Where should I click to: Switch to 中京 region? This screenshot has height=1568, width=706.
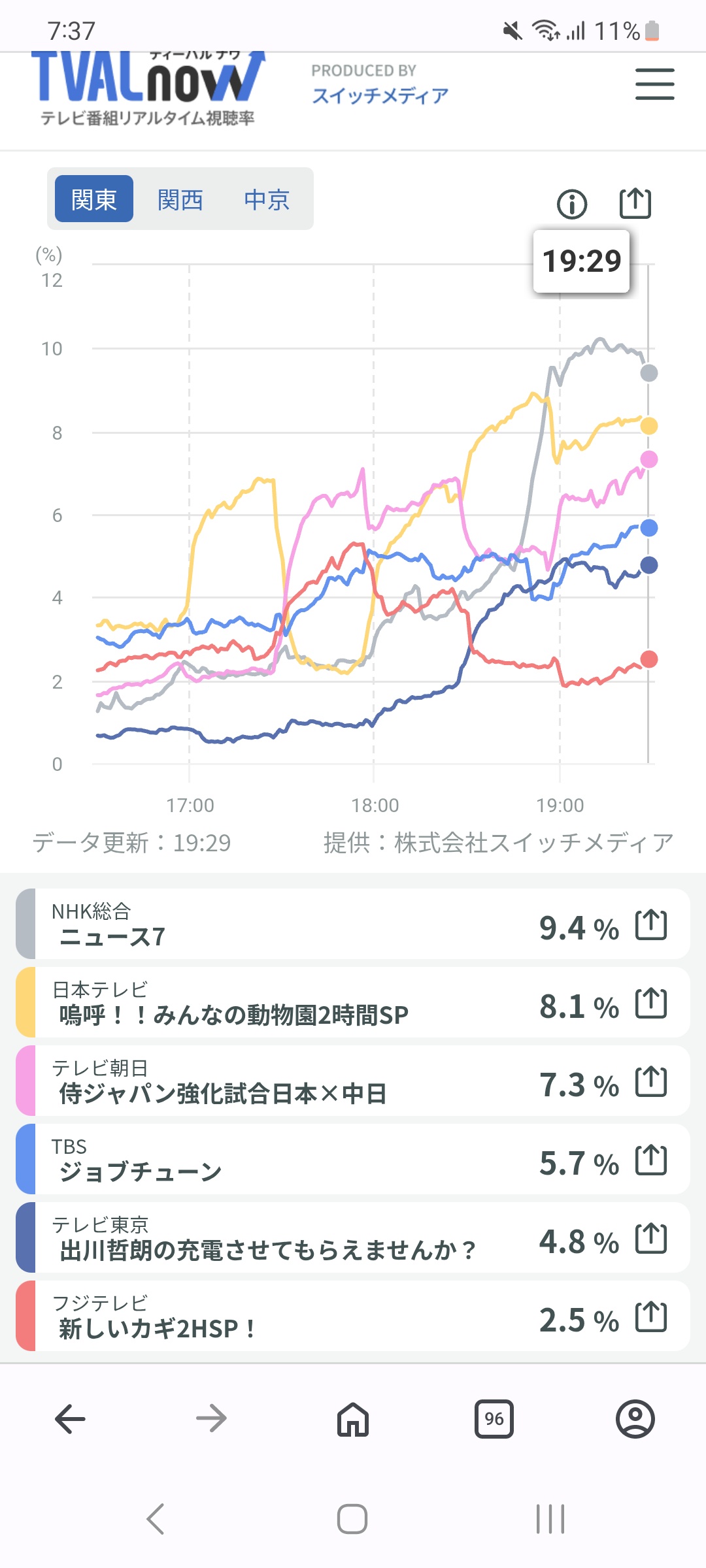(x=267, y=199)
